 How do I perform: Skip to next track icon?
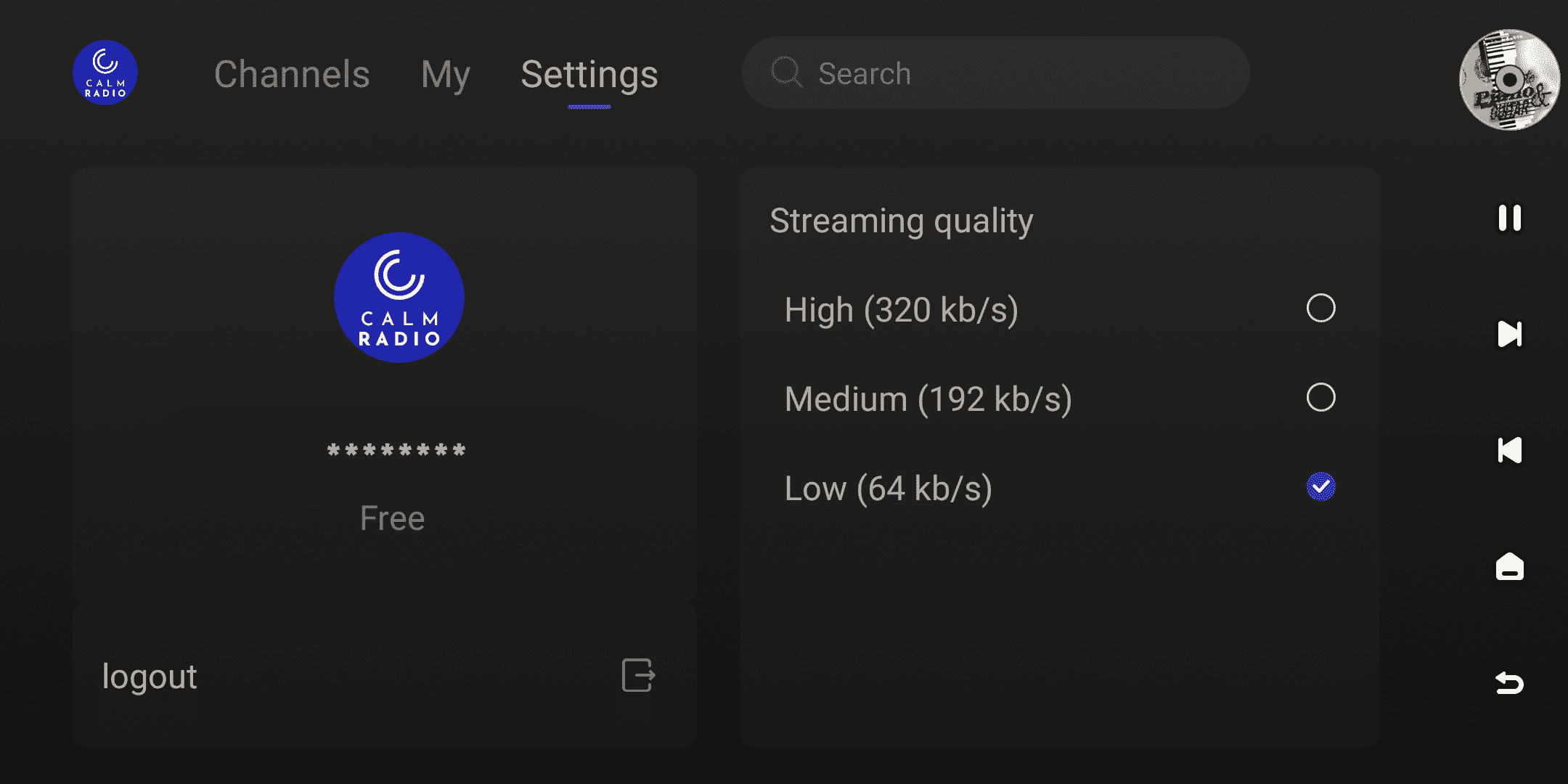[1509, 334]
